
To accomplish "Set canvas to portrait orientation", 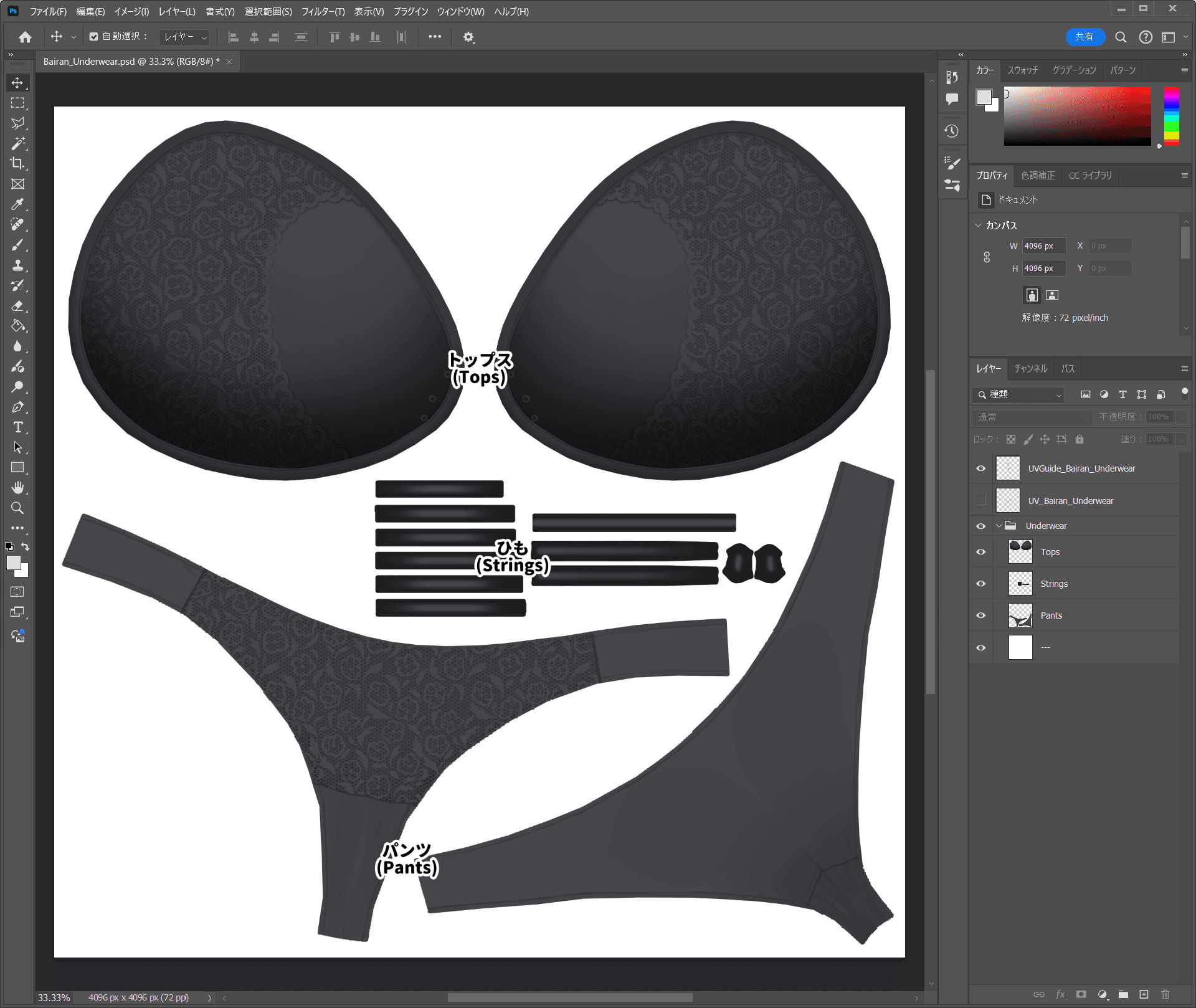I will [1032, 295].
